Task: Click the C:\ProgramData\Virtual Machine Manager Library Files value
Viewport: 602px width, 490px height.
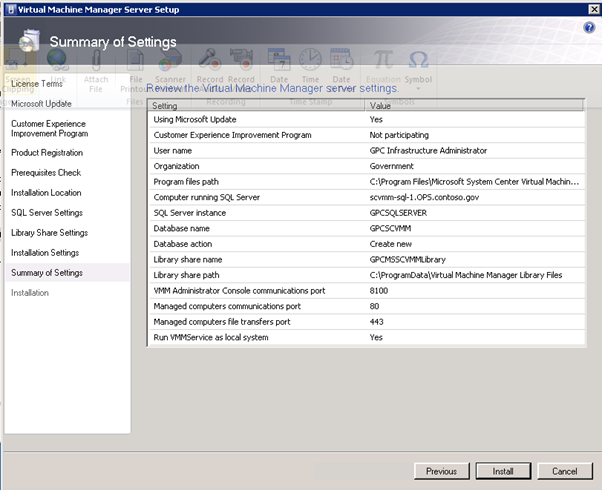Action: pyautogui.click(x=466, y=275)
